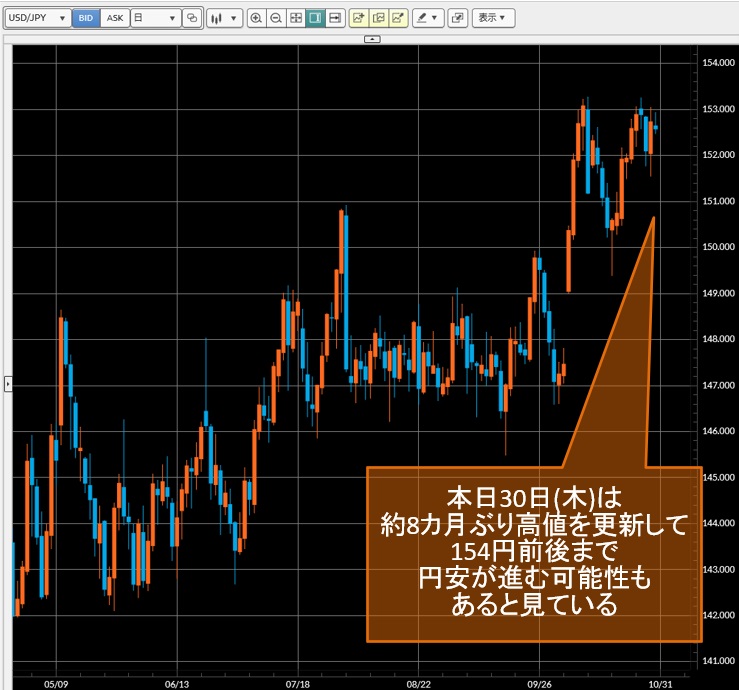Click the first yellow chart settings icon

[358, 18]
